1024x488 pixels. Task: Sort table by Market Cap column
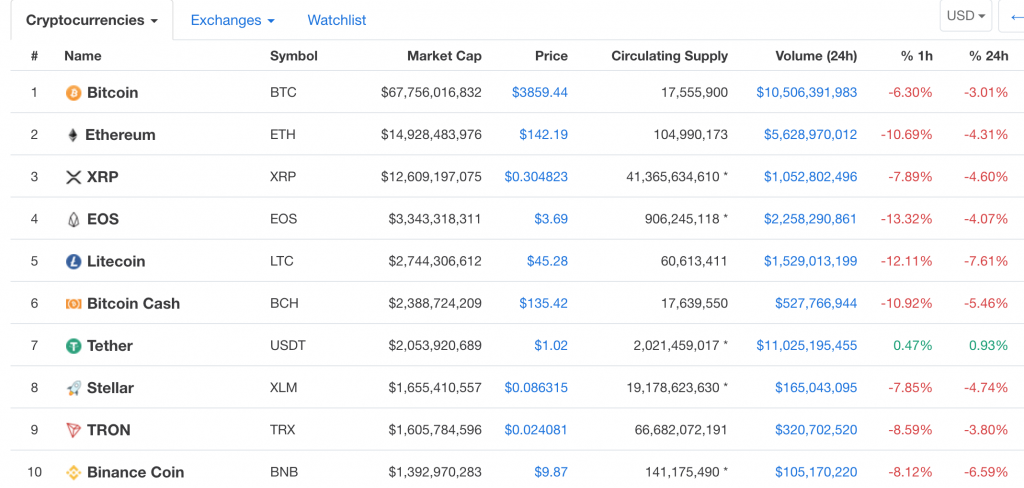[444, 56]
